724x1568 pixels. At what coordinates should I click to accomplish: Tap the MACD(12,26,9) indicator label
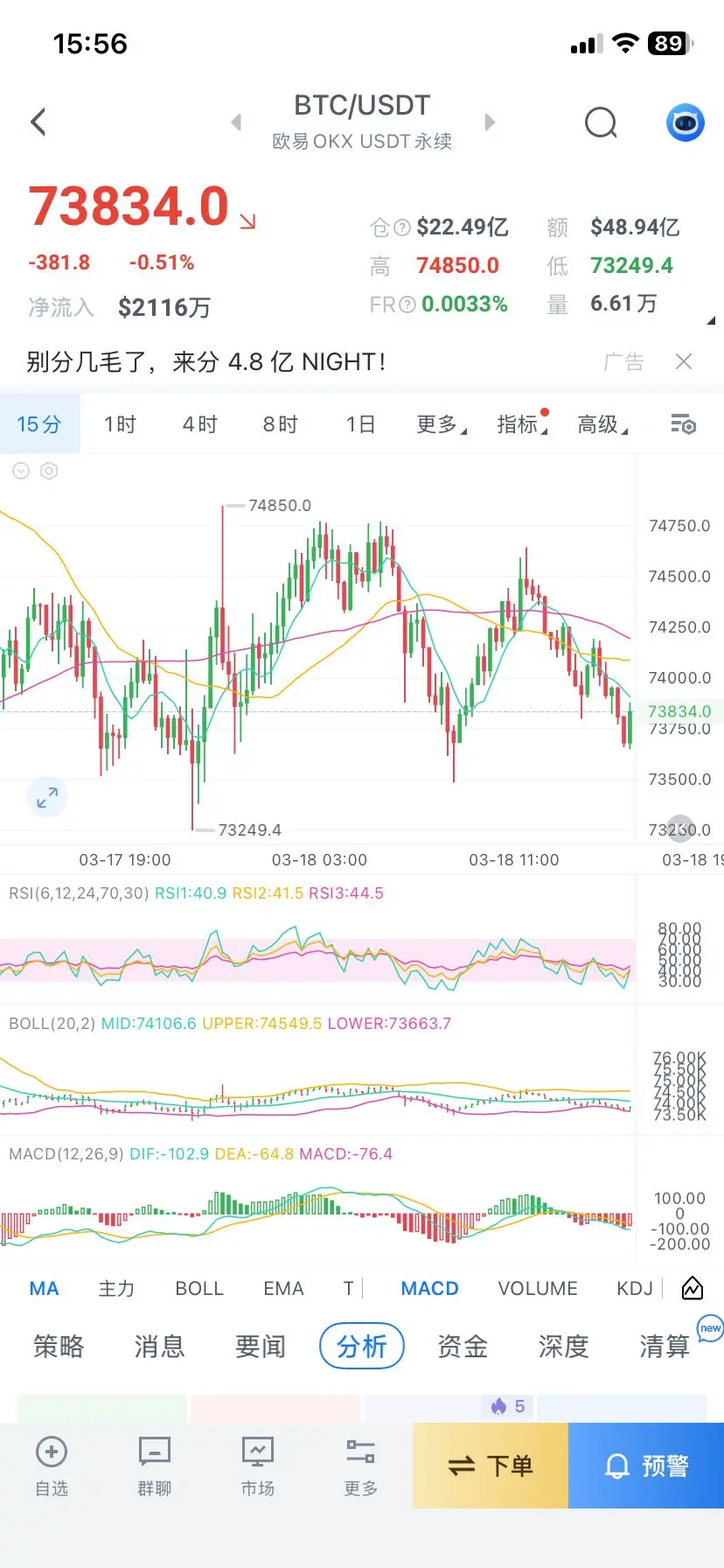(66, 1154)
